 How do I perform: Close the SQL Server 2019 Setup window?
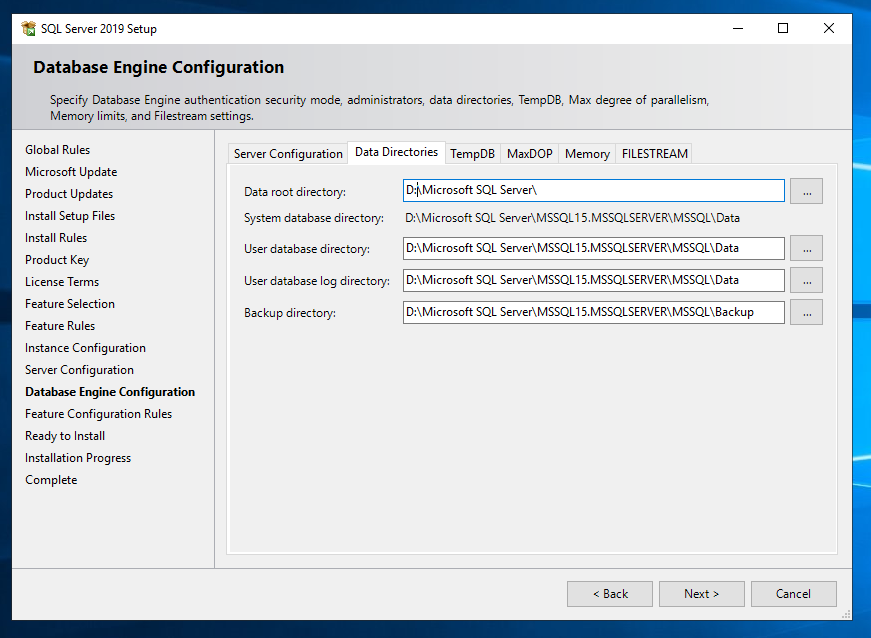pos(829,28)
